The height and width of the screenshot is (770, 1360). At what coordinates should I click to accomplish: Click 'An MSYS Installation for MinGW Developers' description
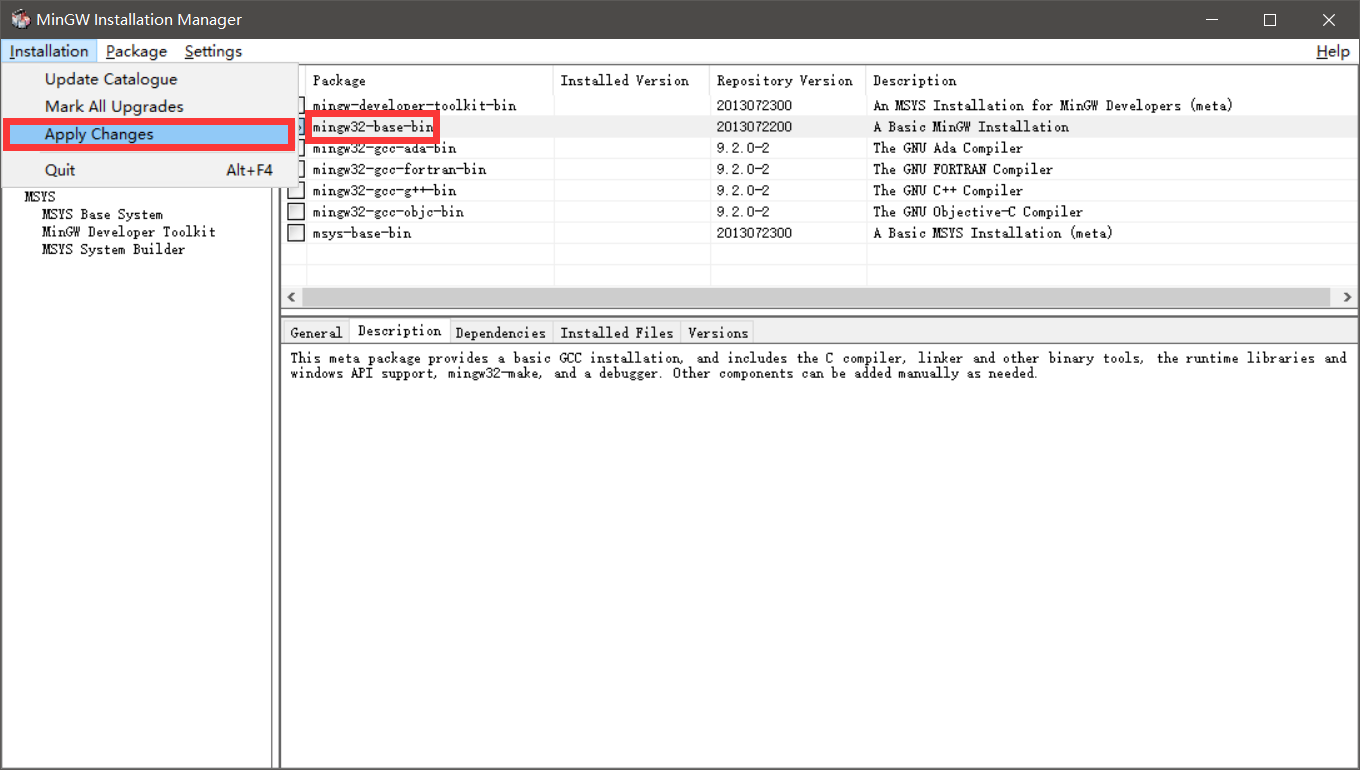tap(1052, 105)
